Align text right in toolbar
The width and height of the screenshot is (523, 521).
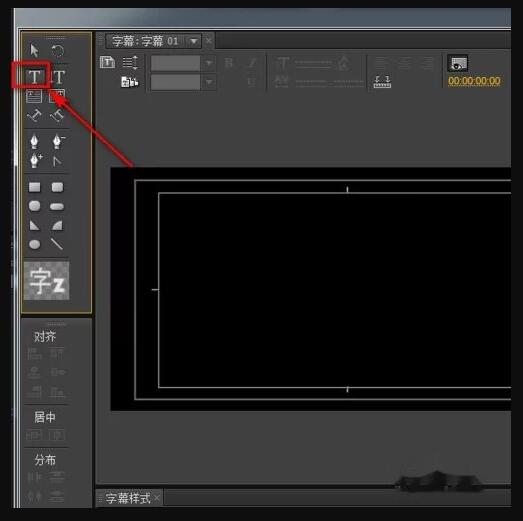(x=428, y=62)
